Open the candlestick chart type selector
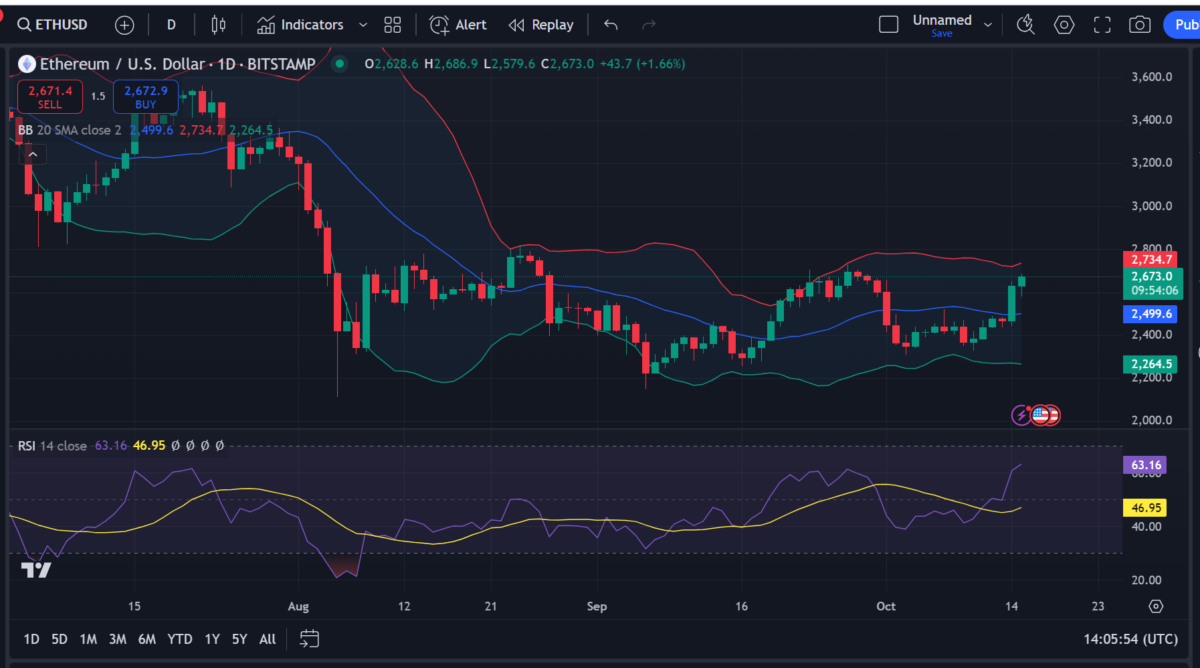Viewport: 1200px width, 668px height. tap(217, 25)
